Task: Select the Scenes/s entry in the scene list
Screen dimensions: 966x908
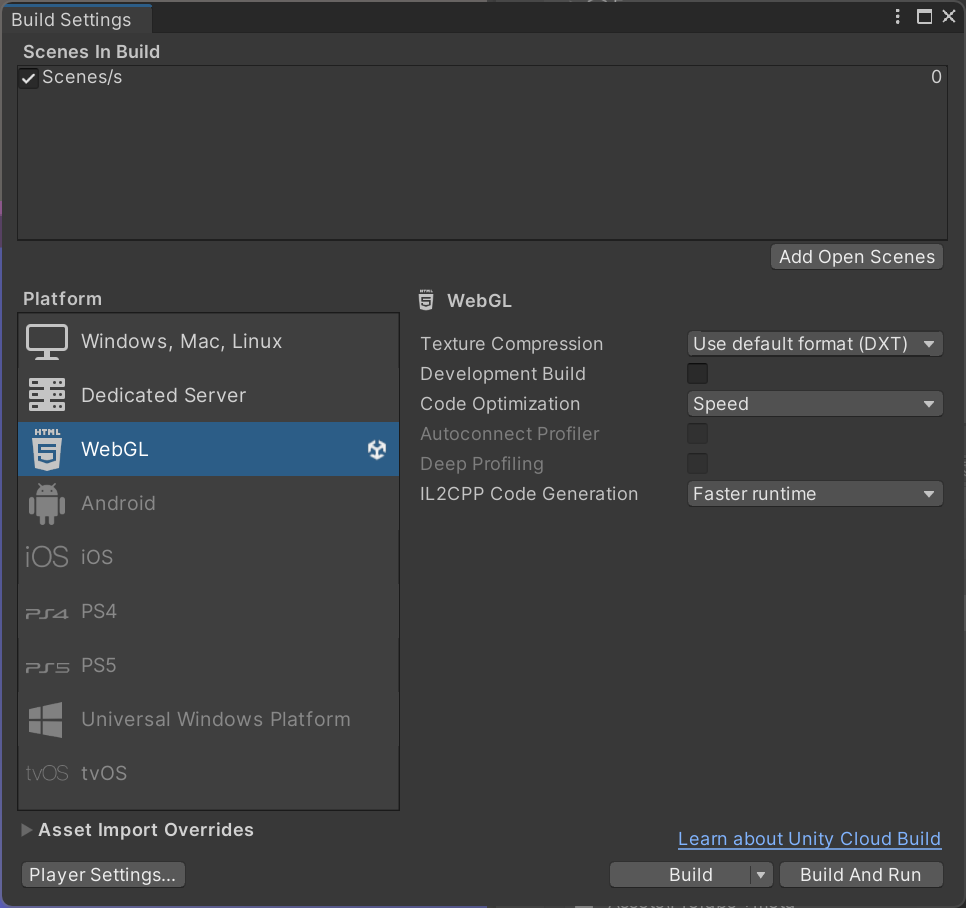Action: click(x=482, y=78)
